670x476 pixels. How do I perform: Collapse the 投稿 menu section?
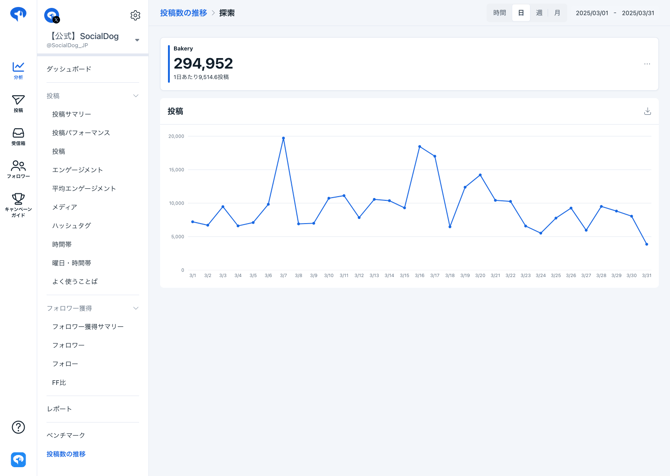tap(136, 96)
